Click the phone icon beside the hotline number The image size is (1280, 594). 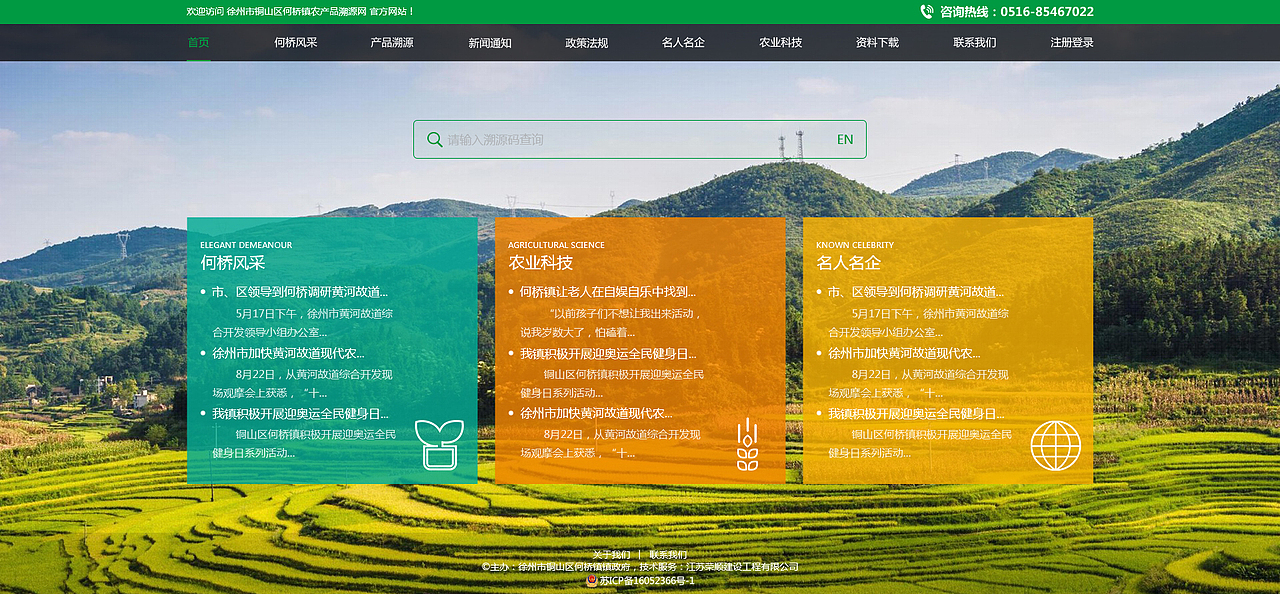[925, 12]
